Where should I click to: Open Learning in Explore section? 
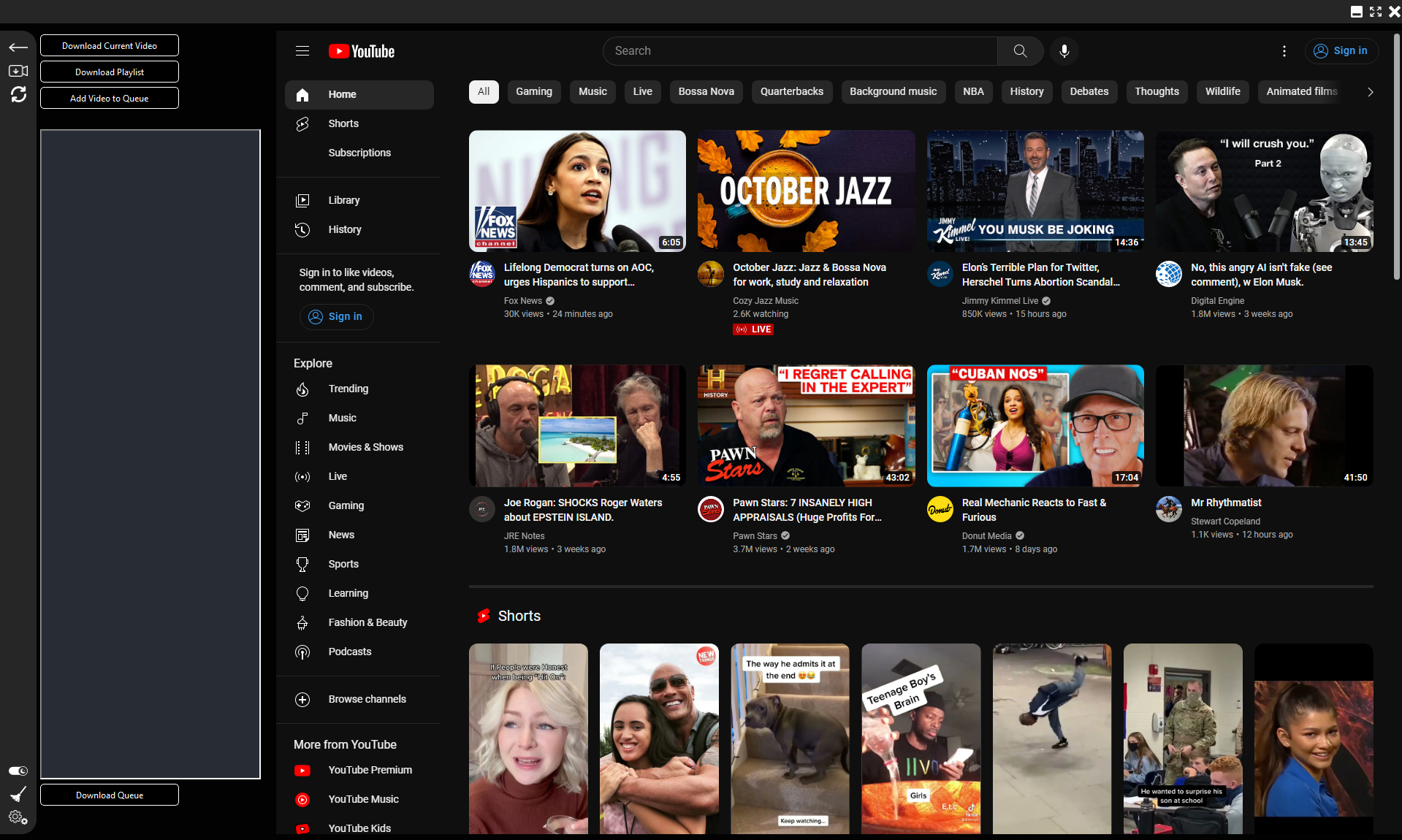[359, 593]
